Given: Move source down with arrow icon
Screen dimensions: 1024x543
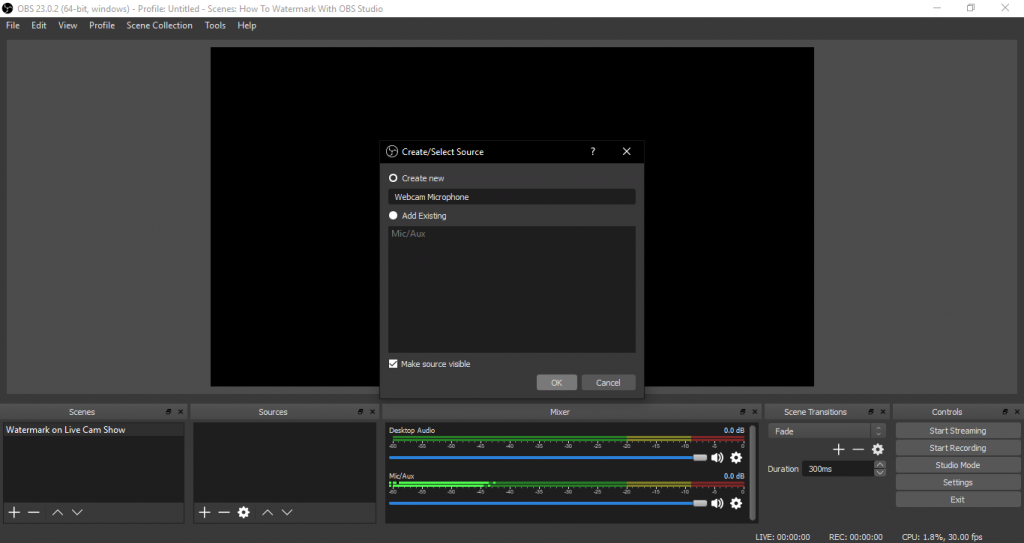Looking at the screenshot, I should coord(287,513).
